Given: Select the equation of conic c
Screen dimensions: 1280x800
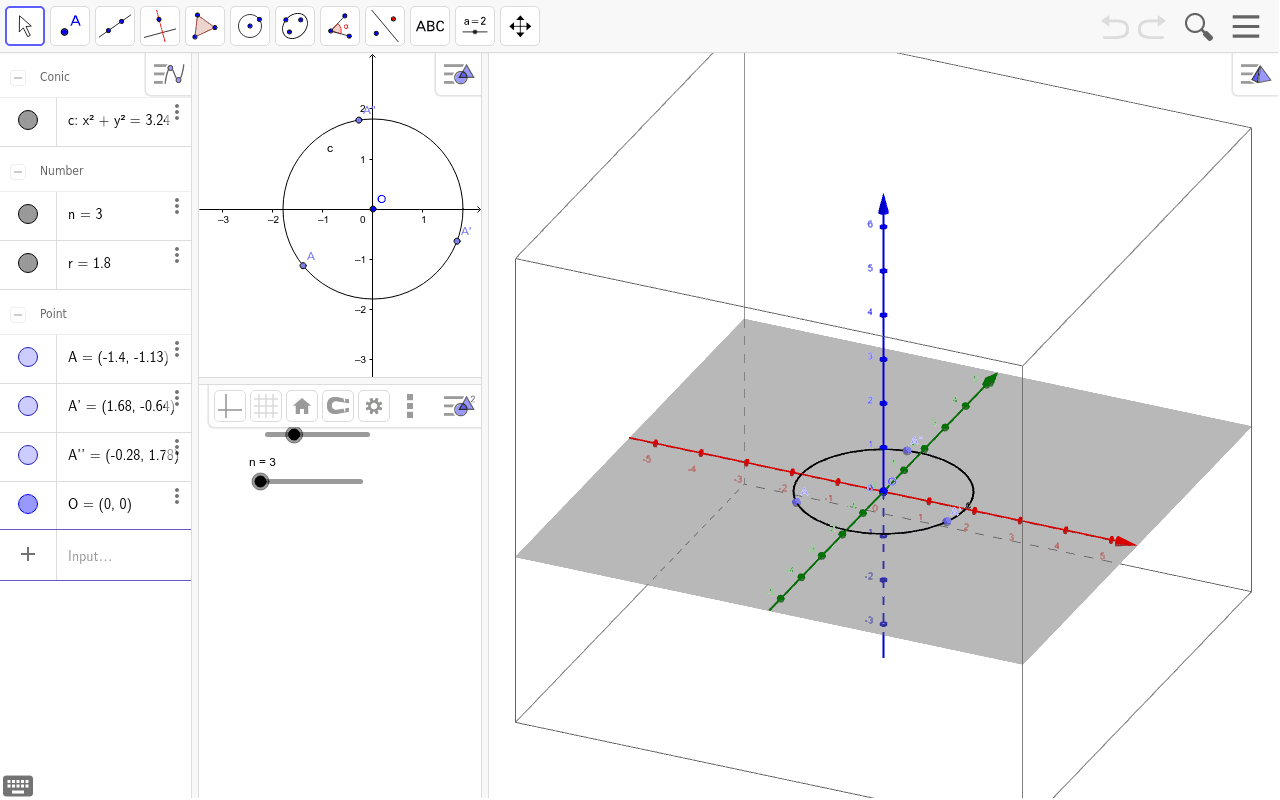Looking at the screenshot, I should click(119, 120).
